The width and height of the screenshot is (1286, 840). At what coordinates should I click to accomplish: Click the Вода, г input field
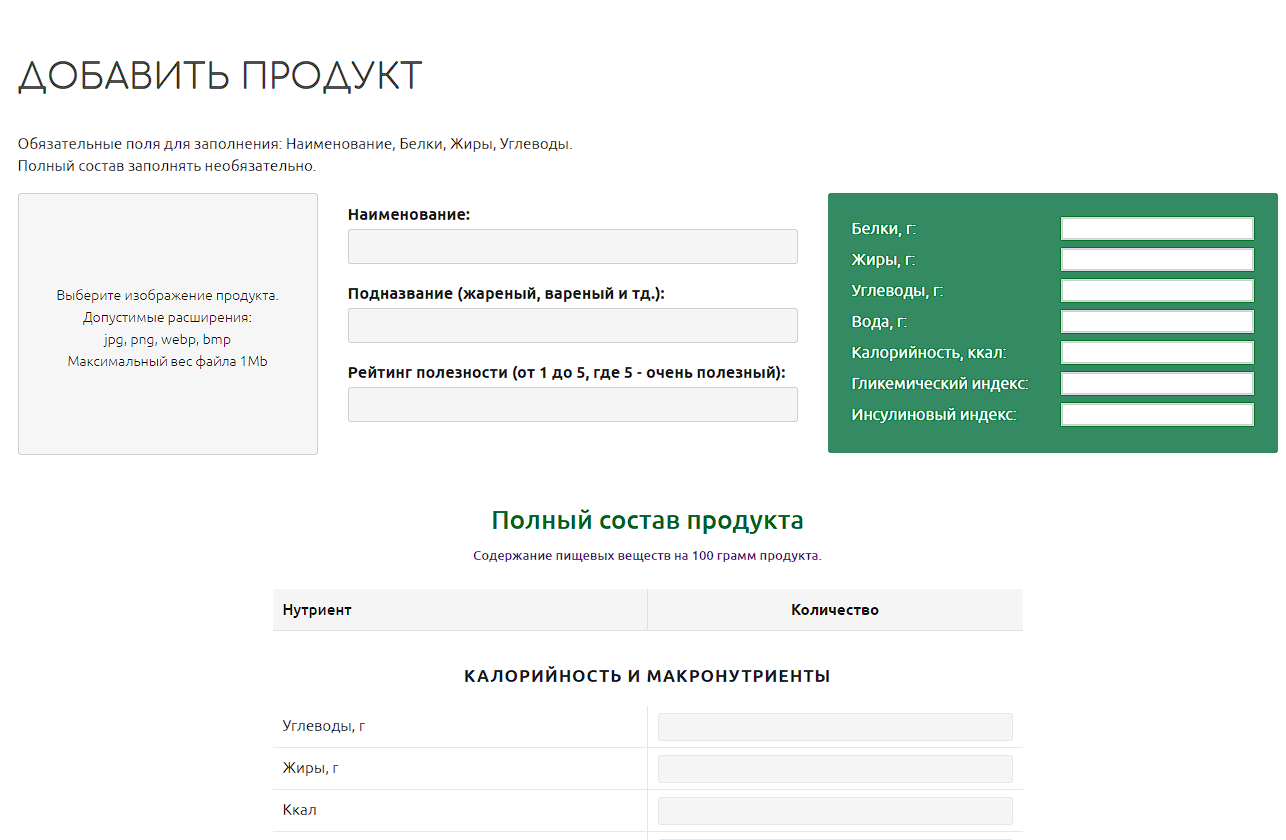point(1156,322)
